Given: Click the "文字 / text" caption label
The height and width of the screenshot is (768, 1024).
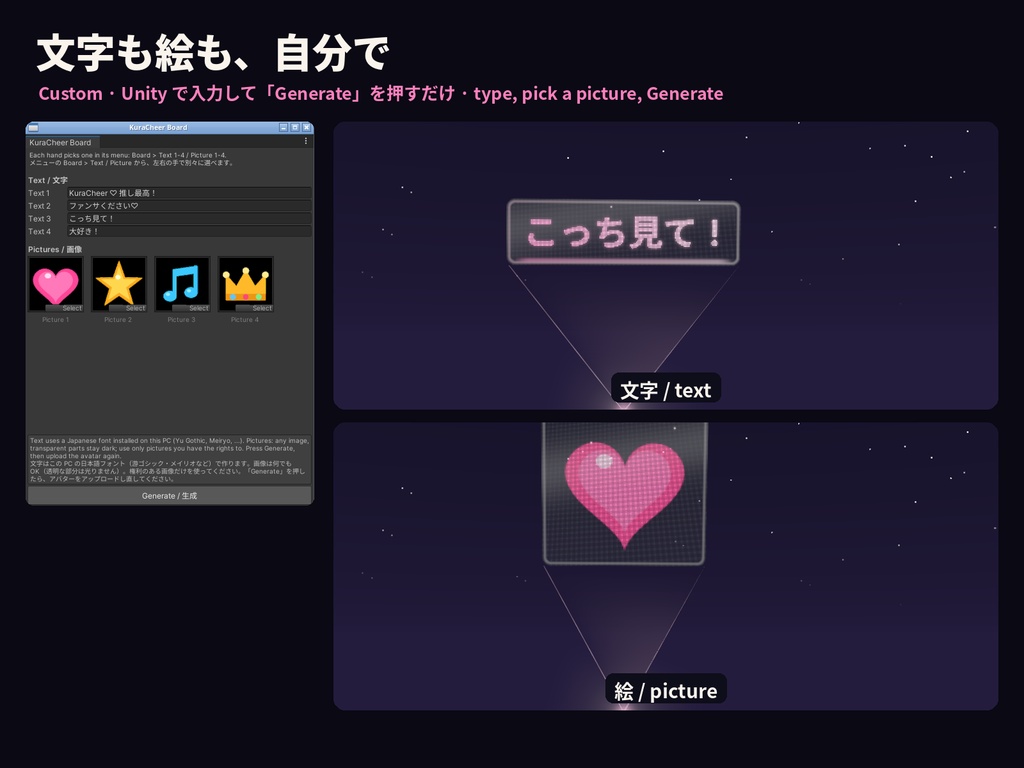Looking at the screenshot, I should tap(665, 390).
